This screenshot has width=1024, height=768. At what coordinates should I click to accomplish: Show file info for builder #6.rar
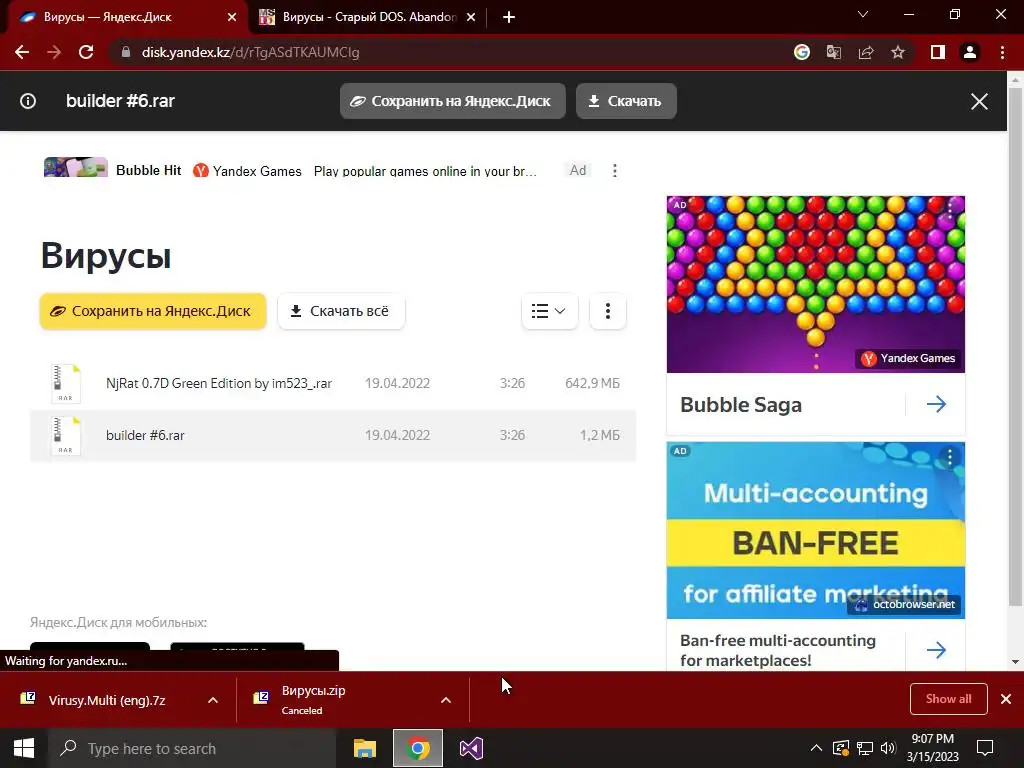tap(28, 101)
